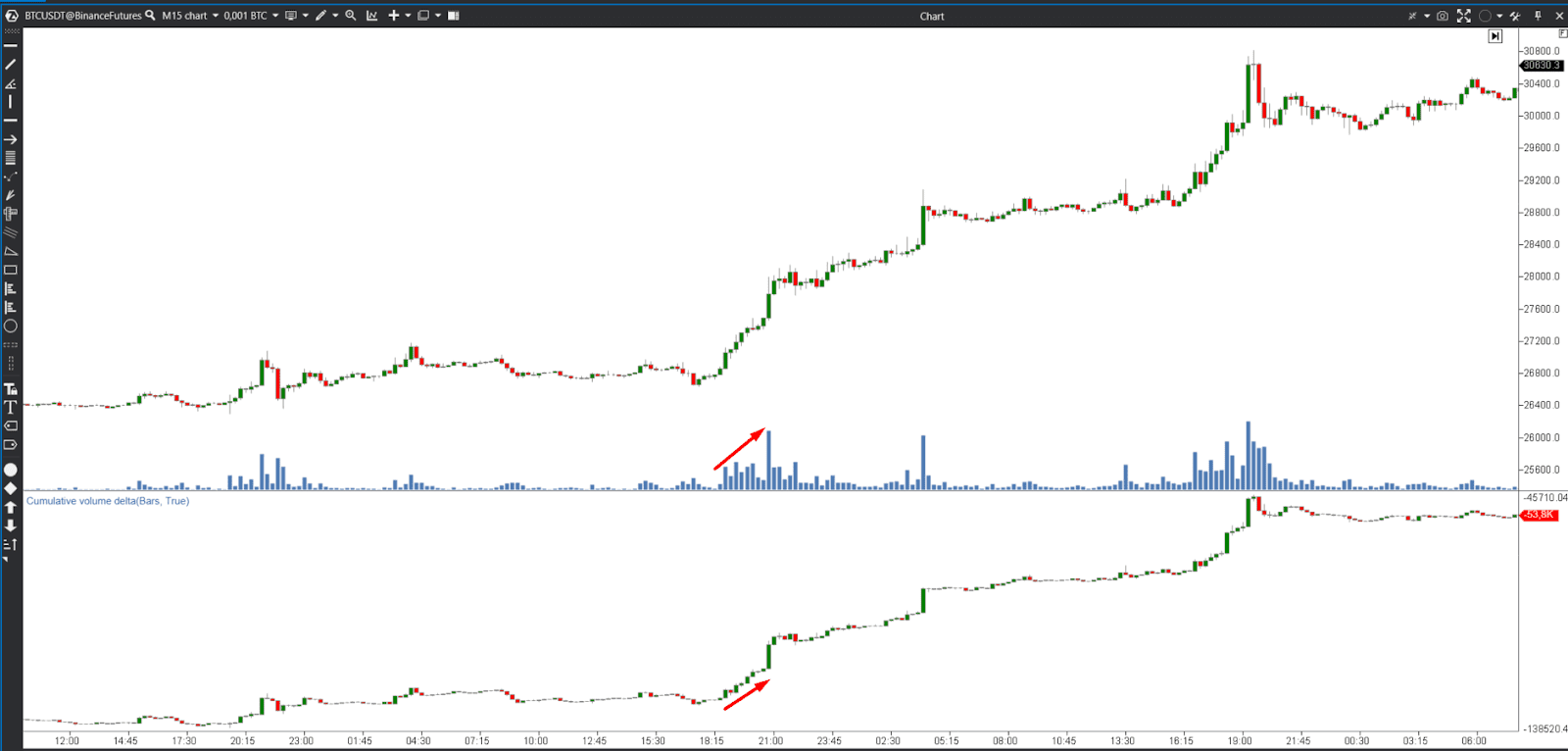Select the filled circle marker tool
The image size is (1568, 751).
coord(11,470)
